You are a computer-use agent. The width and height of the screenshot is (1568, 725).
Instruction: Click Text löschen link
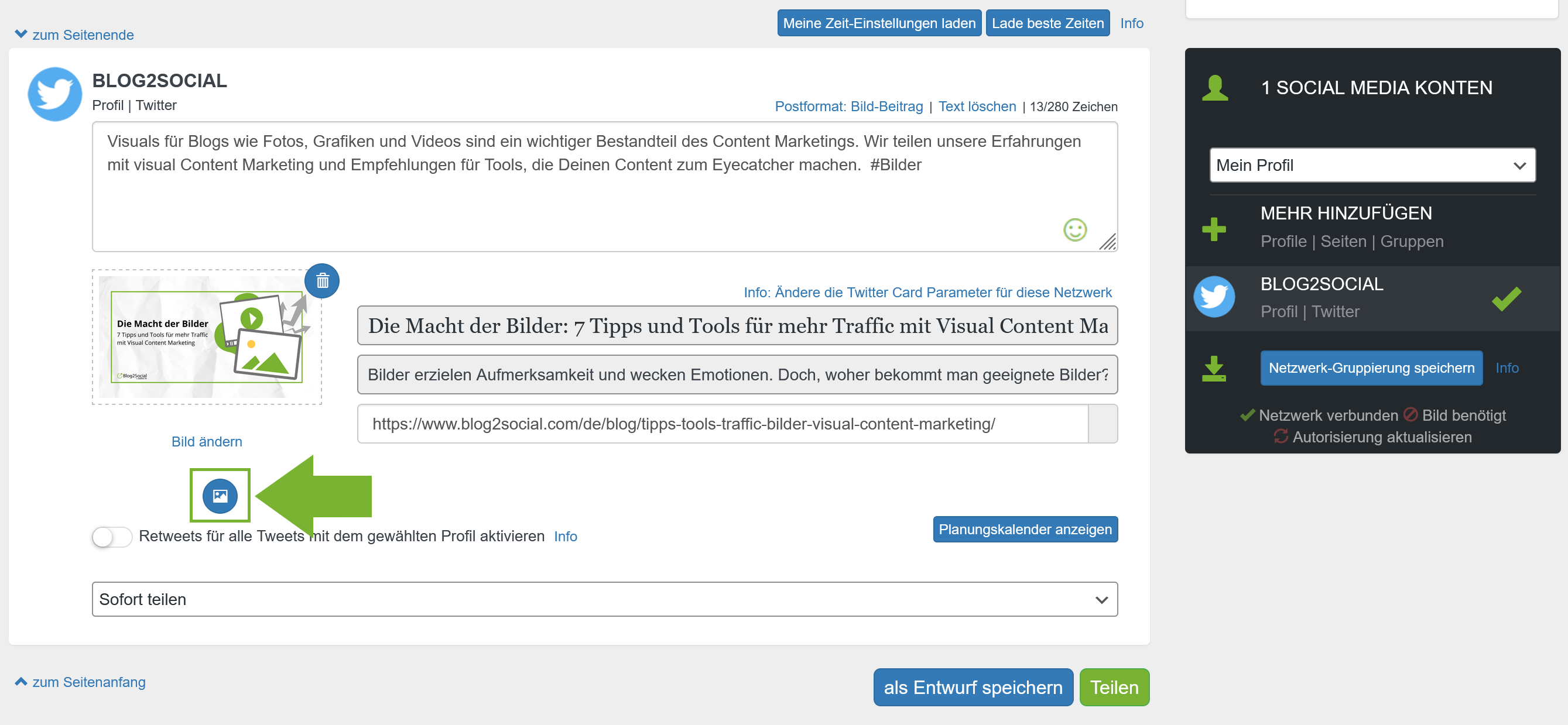point(977,106)
